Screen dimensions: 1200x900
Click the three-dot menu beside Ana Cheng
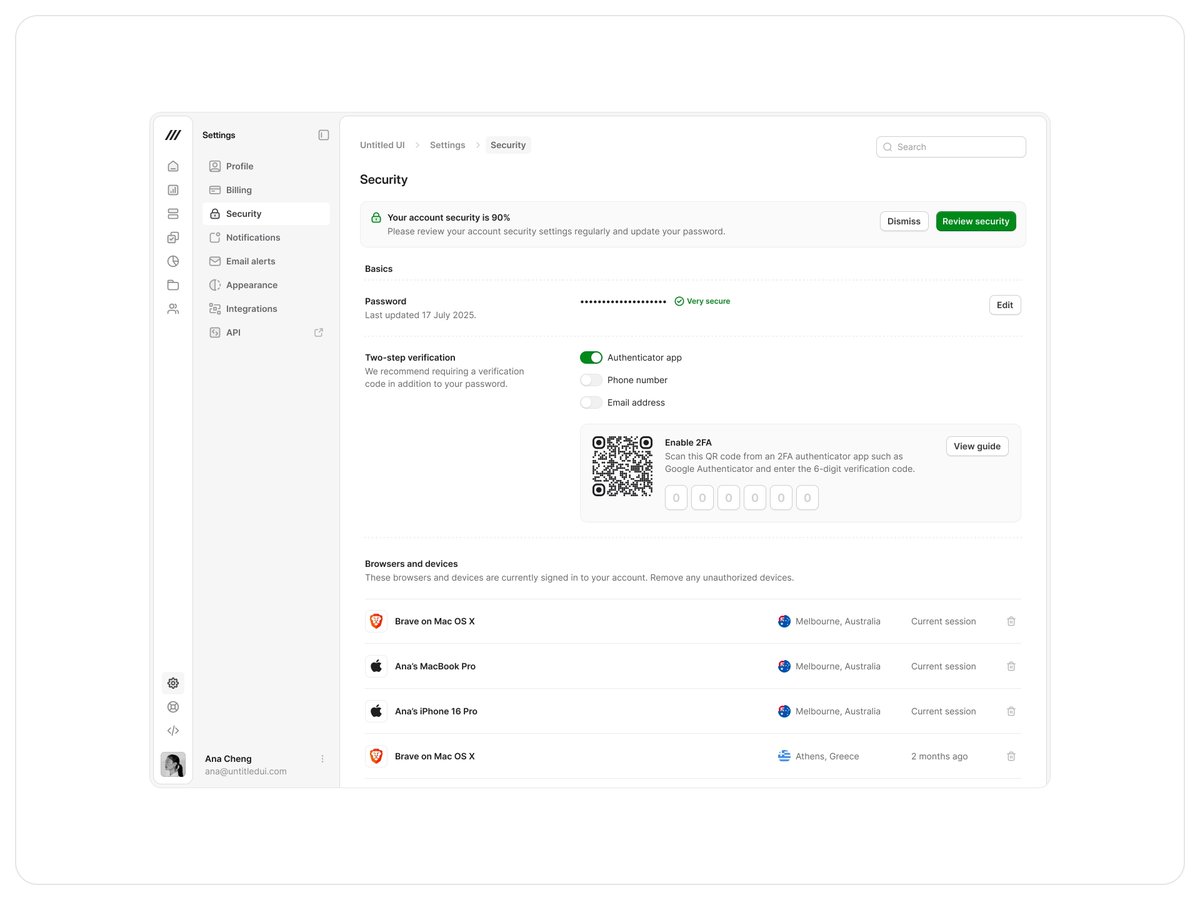coord(322,759)
